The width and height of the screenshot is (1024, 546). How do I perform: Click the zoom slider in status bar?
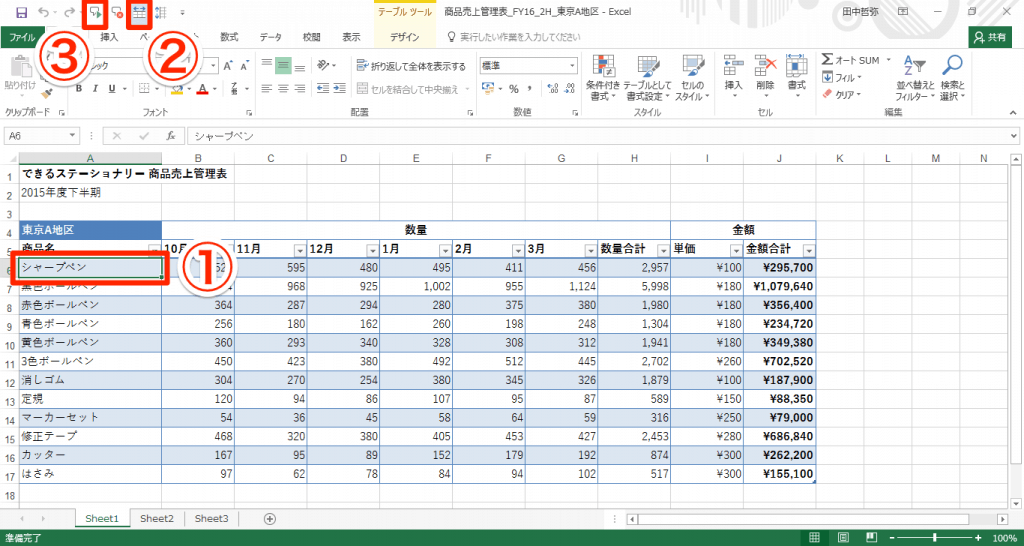click(x=933, y=538)
